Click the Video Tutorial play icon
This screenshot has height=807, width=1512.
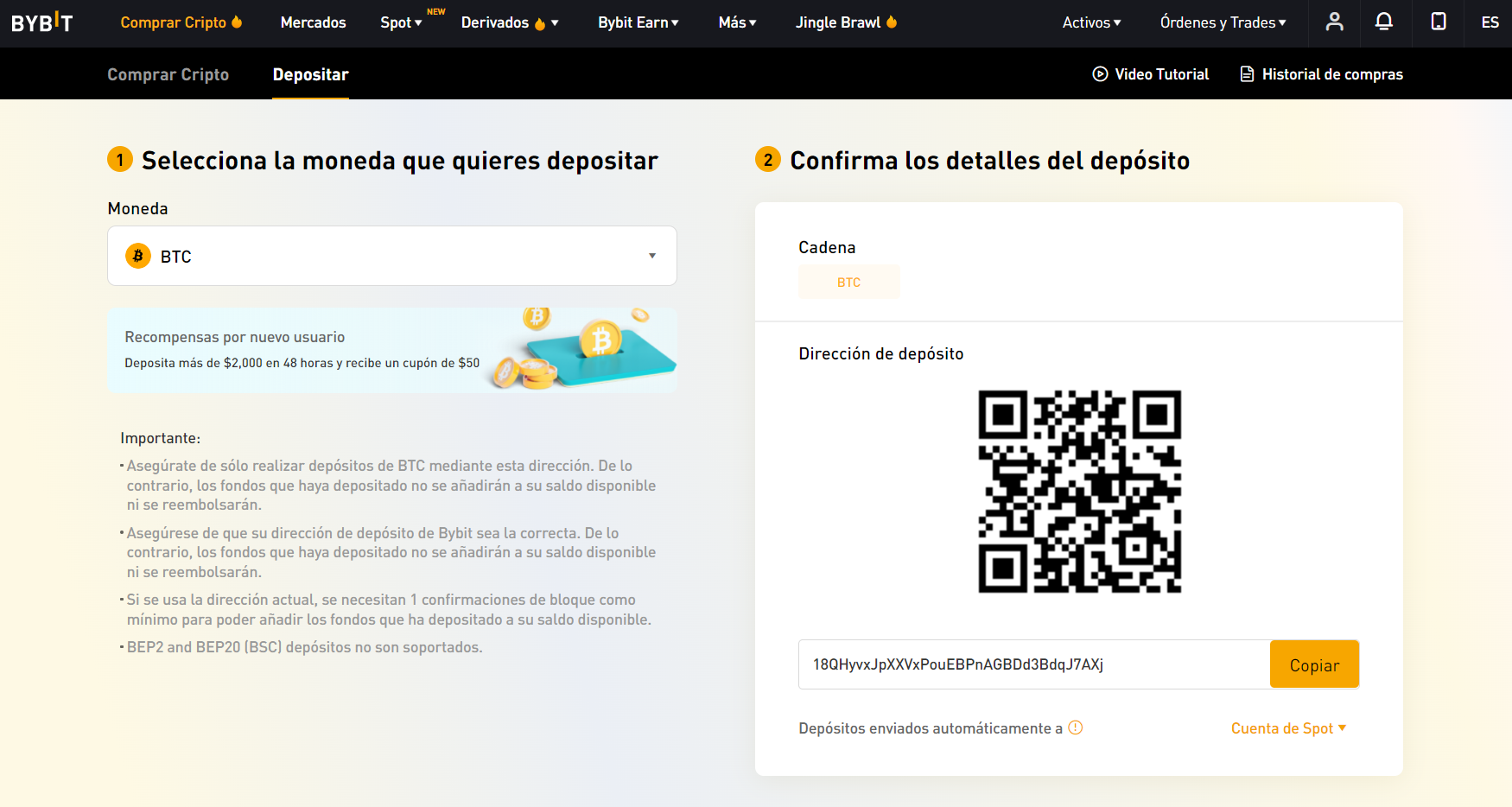pyautogui.click(x=1100, y=74)
